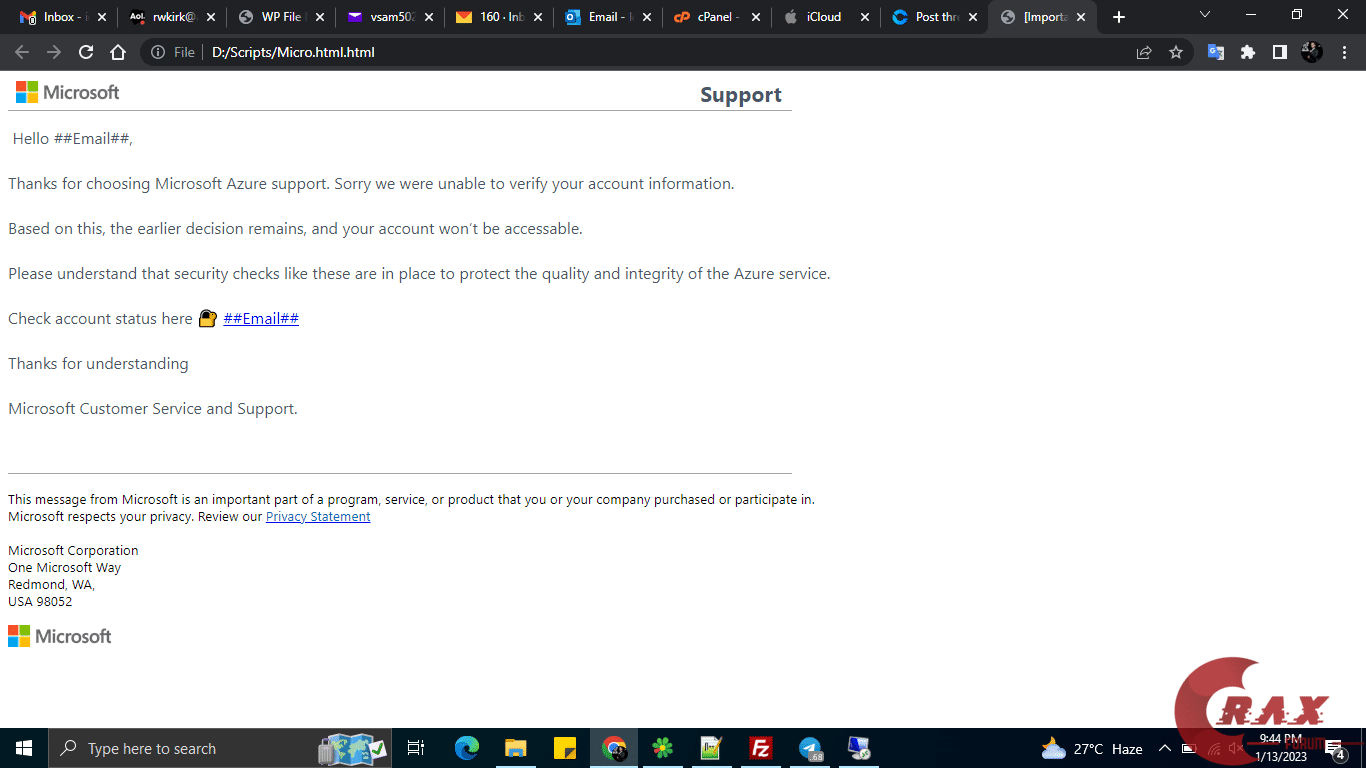
Task: Click the ##Email## account status link
Action: tap(261, 319)
